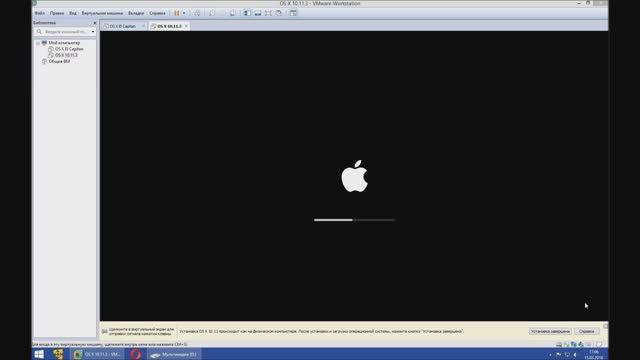Open the Вкладки menu

coord(136,13)
